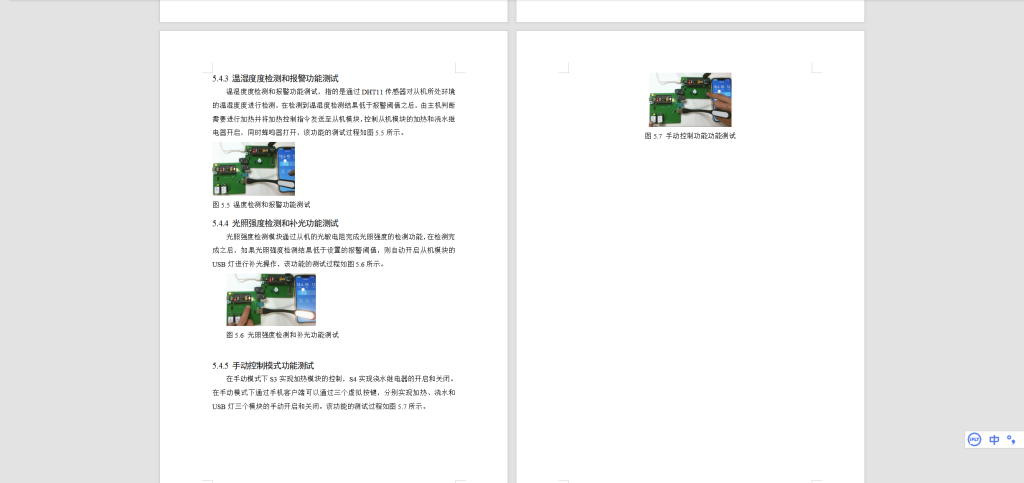Image resolution: width=1024 pixels, height=483 pixels.
Task: Click the caption 图 5.7 手动控制功能测试
Action: coord(690,135)
